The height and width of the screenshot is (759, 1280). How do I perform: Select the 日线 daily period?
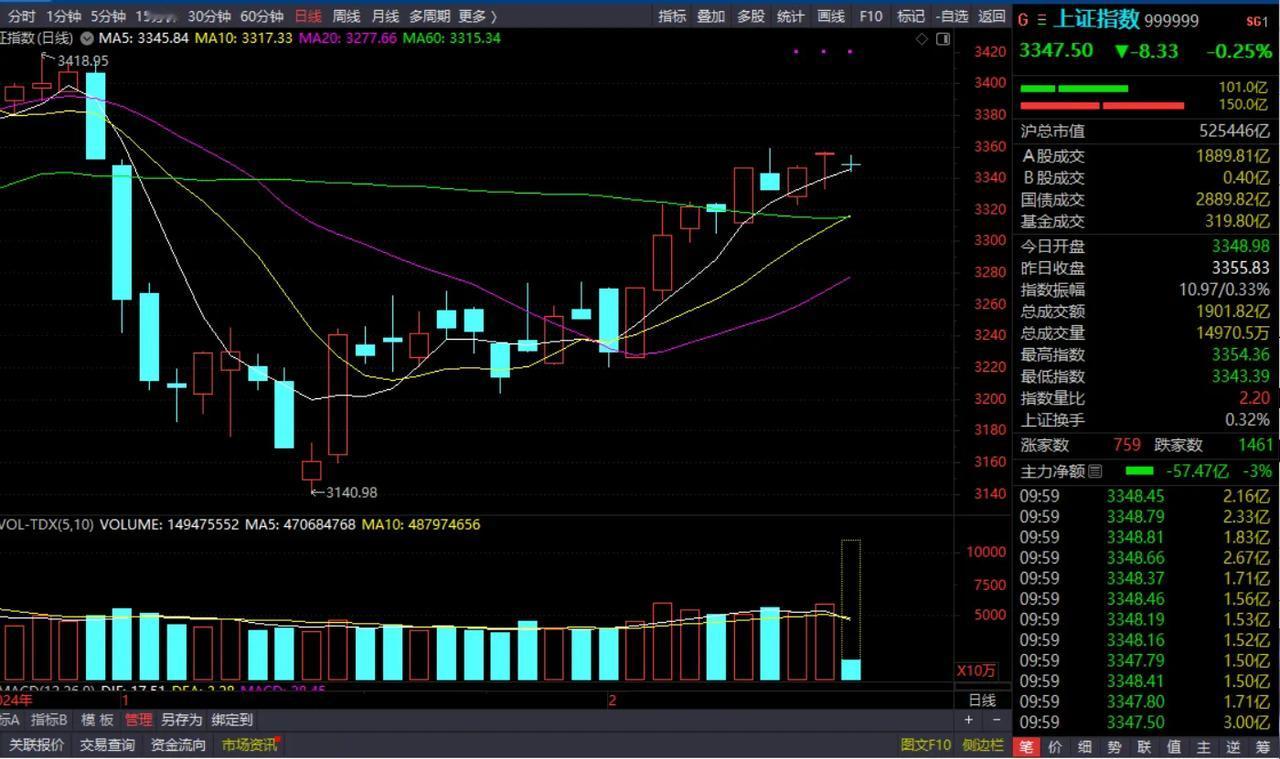tap(309, 16)
